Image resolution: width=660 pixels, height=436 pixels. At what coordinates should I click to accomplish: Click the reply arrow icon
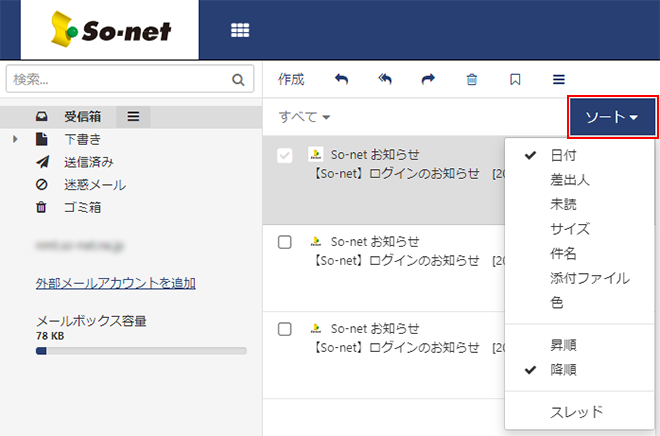(341, 79)
